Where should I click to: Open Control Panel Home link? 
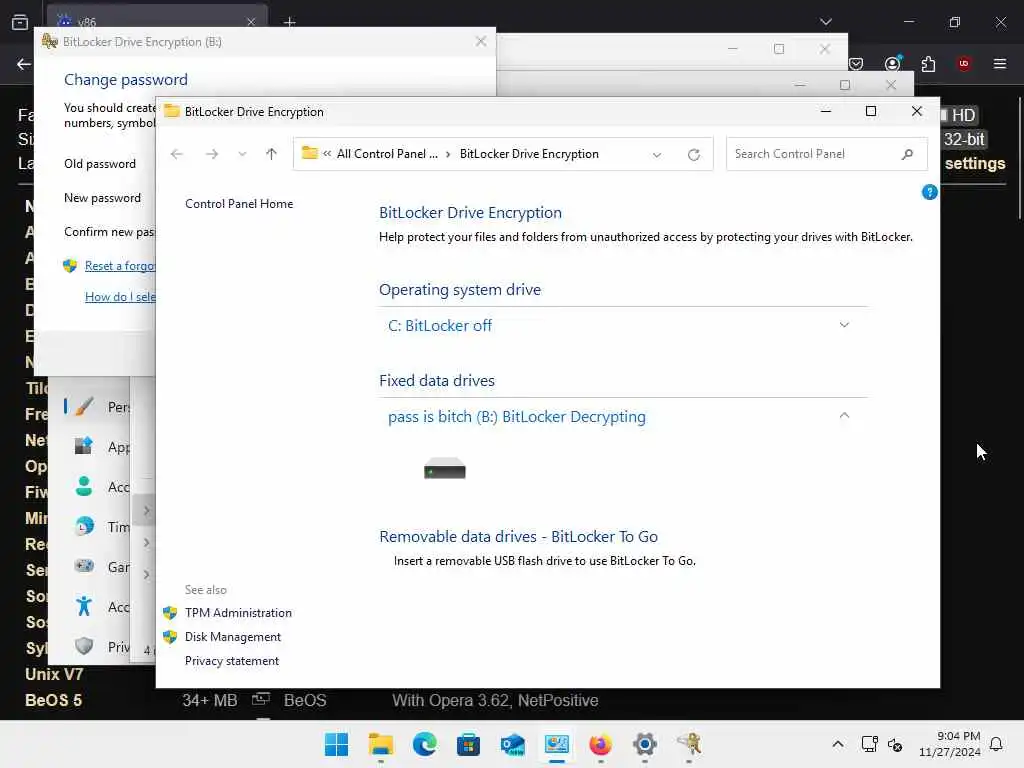point(239,204)
